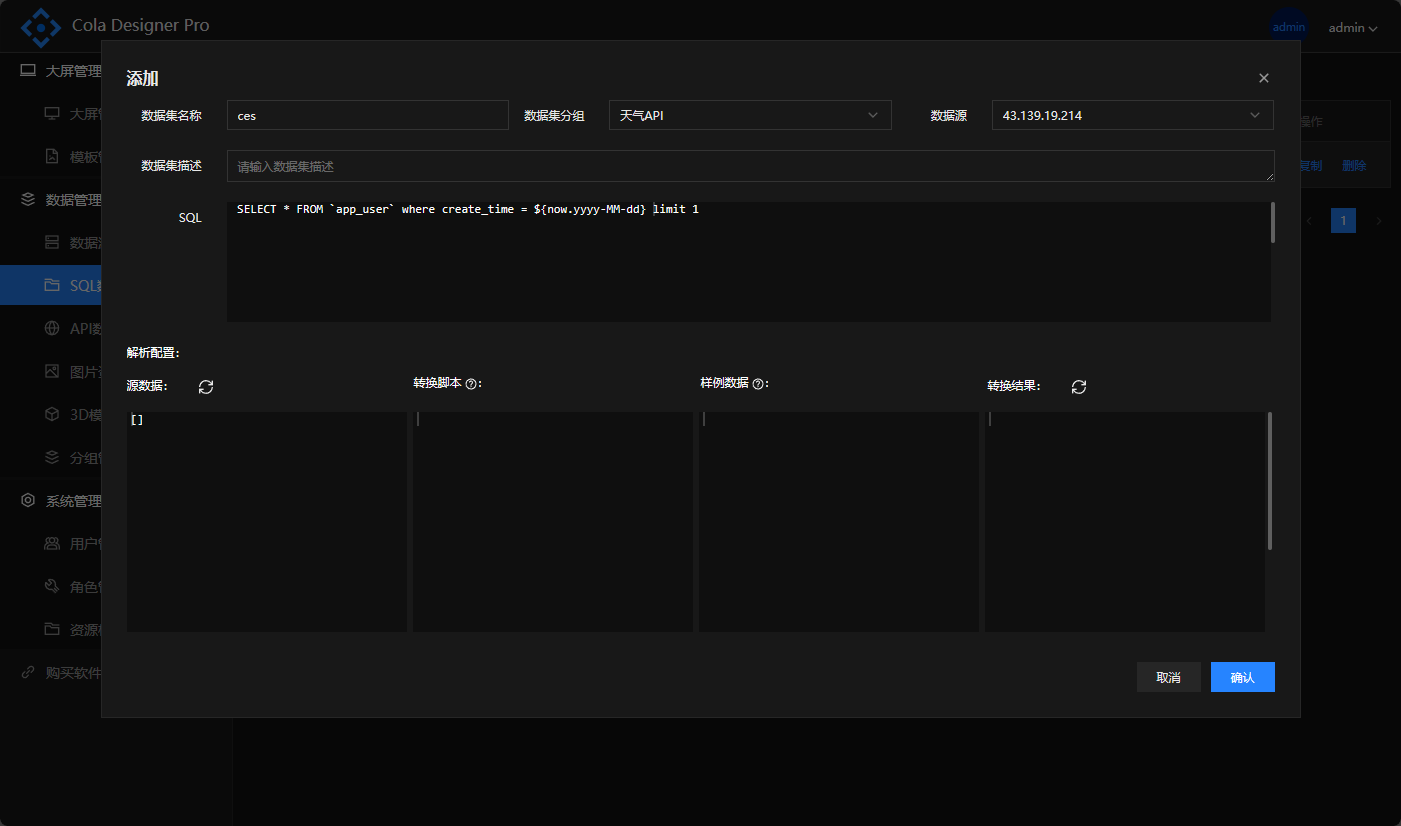Click the help icon next to 样例数据
This screenshot has width=1401, height=826.
(x=758, y=384)
